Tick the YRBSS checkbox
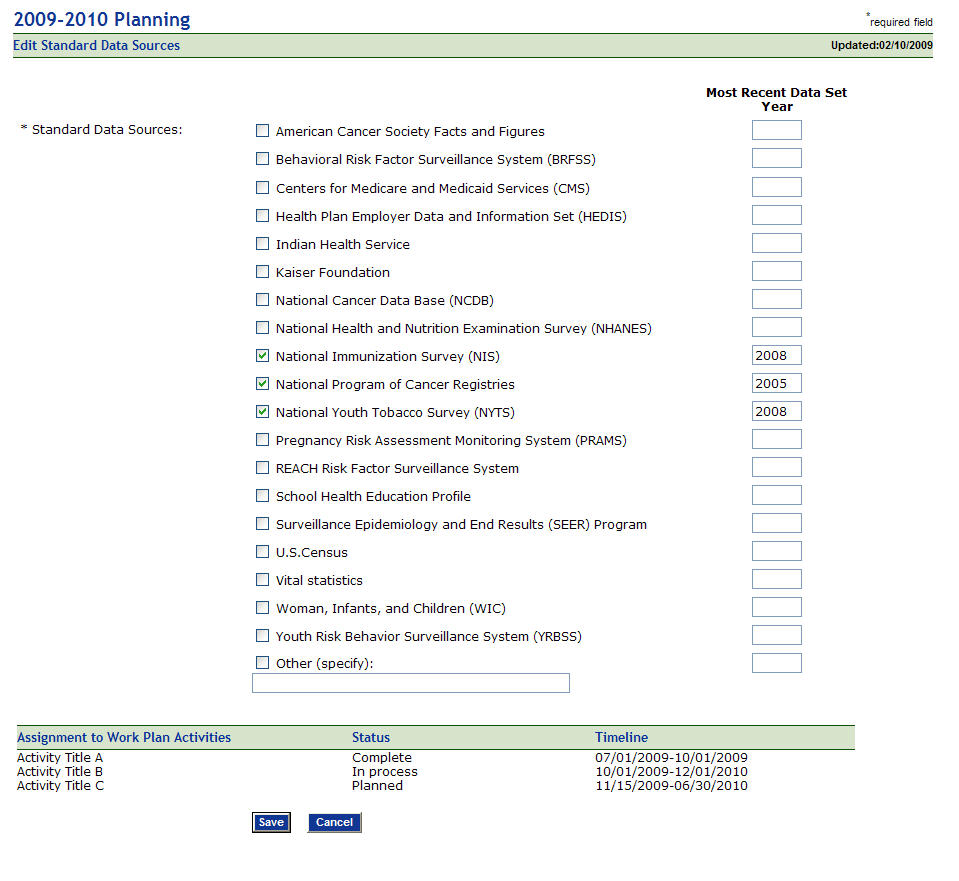959x881 pixels. pos(262,636)
